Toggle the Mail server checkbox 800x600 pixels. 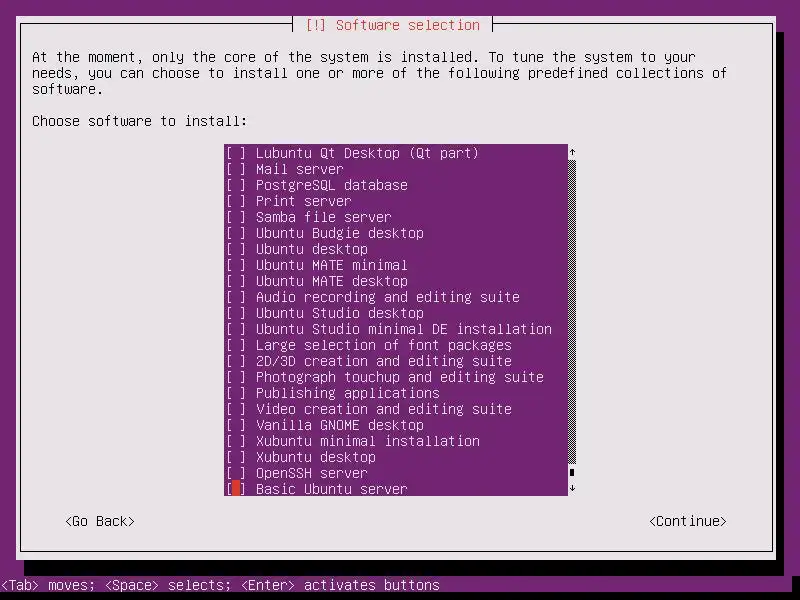point(236,169)
